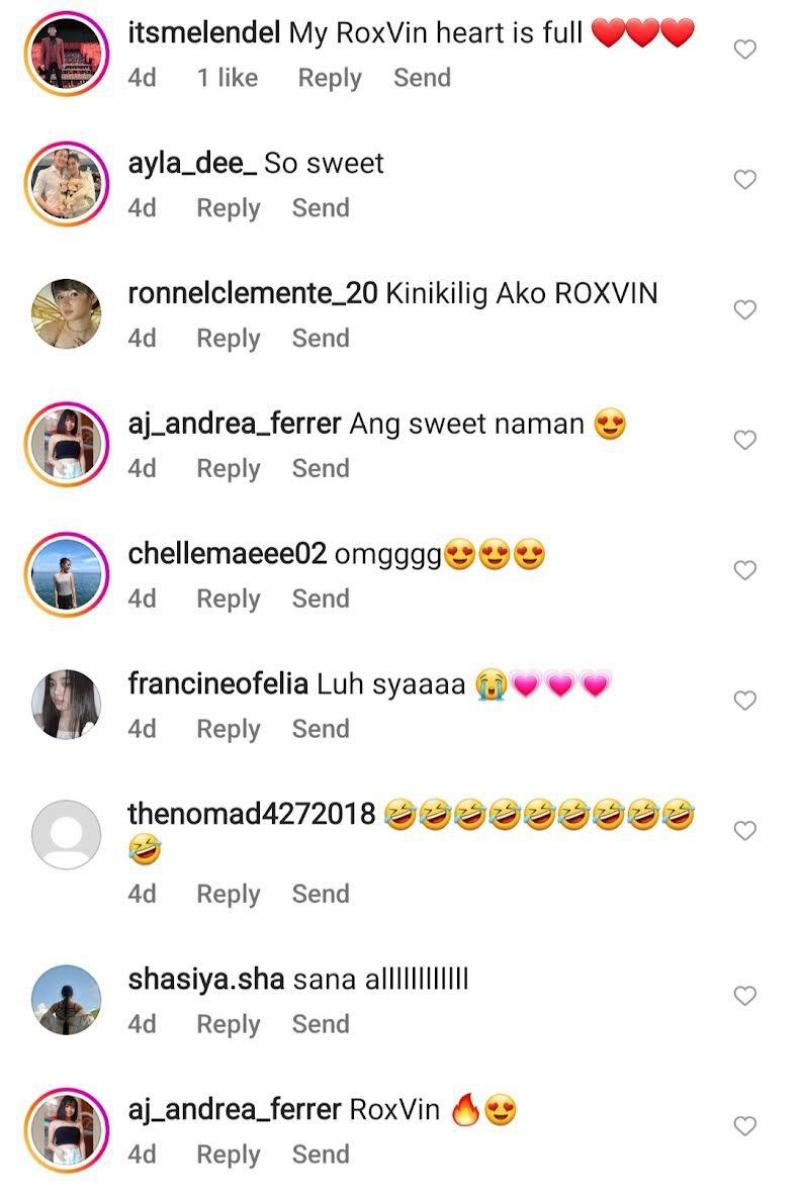
Task: Reply to itsmelendel's comment
Action: point(329,79)
